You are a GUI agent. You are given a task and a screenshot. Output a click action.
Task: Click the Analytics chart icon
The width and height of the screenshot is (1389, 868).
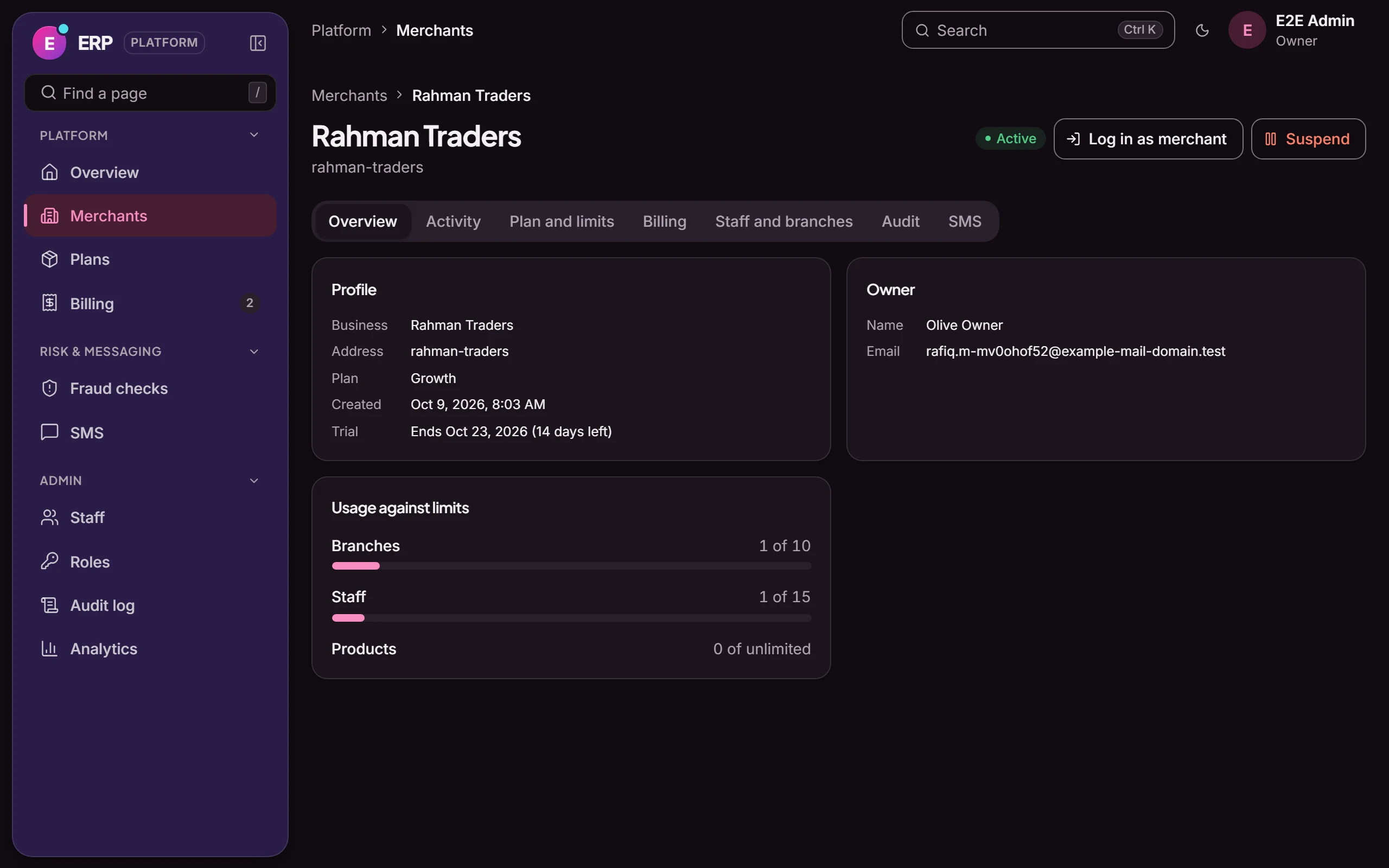pyautogui.click(x=50, y=649)
